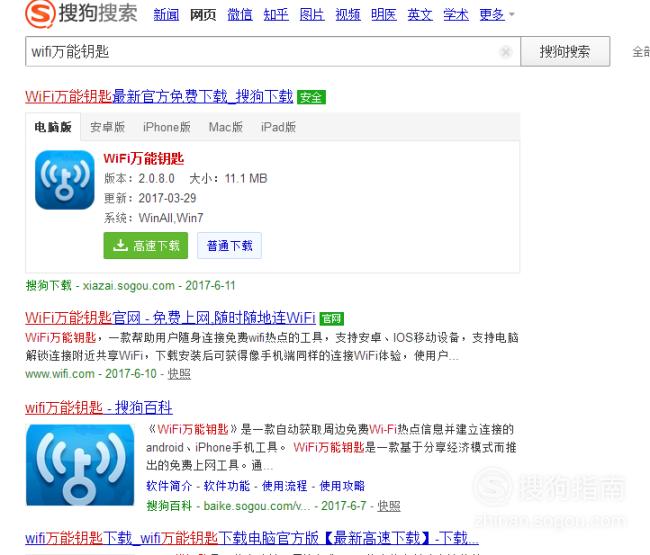Image resolution: width=650 pixels, height=555 pixels.
Task: Open the 新闻 search category
Action: pos(166,15)
